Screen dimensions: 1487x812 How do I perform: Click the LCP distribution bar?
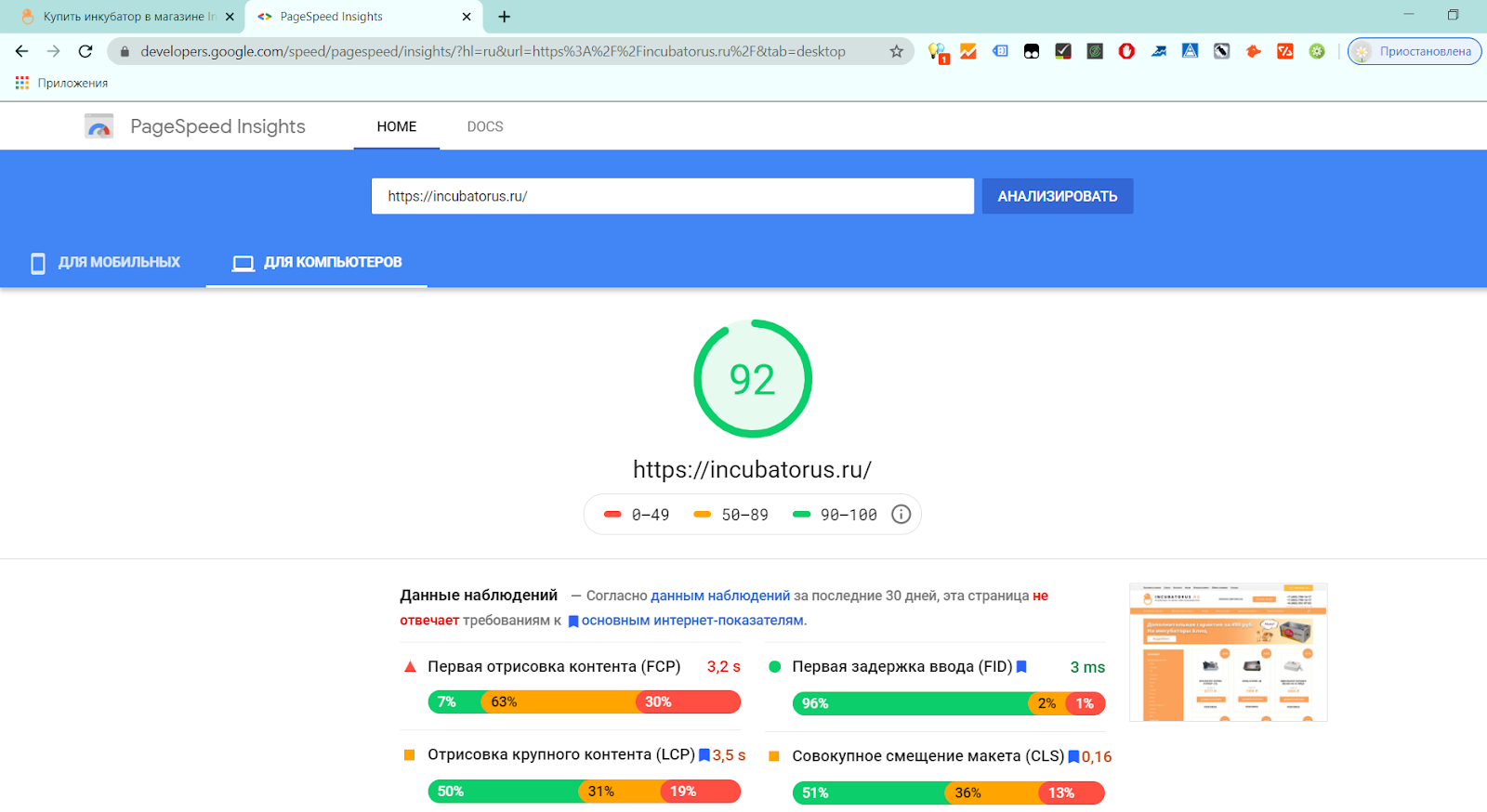[x=585, y=792]
